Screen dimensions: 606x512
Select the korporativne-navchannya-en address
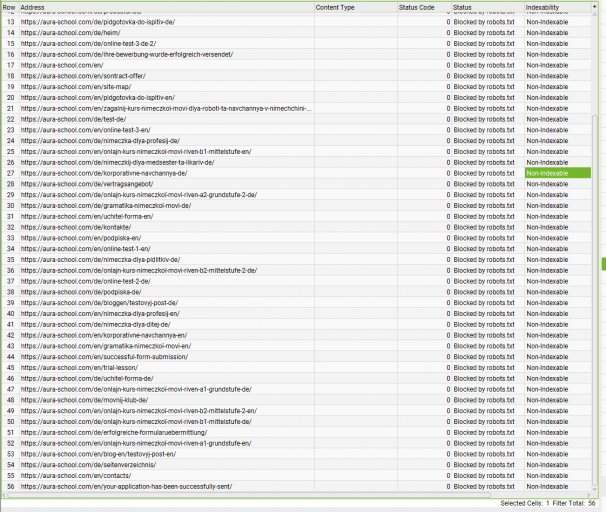click(x=104, y=336)
